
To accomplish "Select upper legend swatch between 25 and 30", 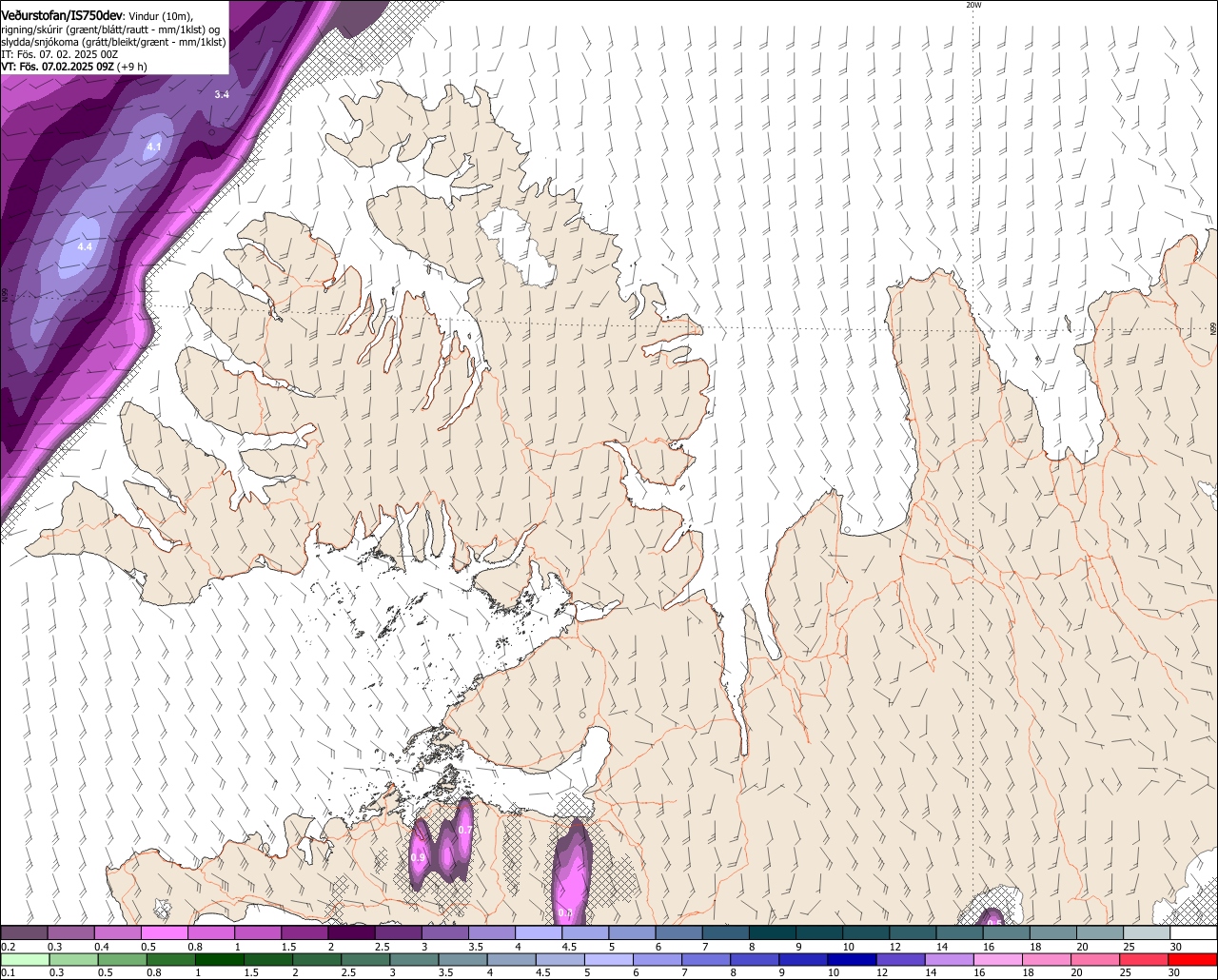I will coord(1148,933).
